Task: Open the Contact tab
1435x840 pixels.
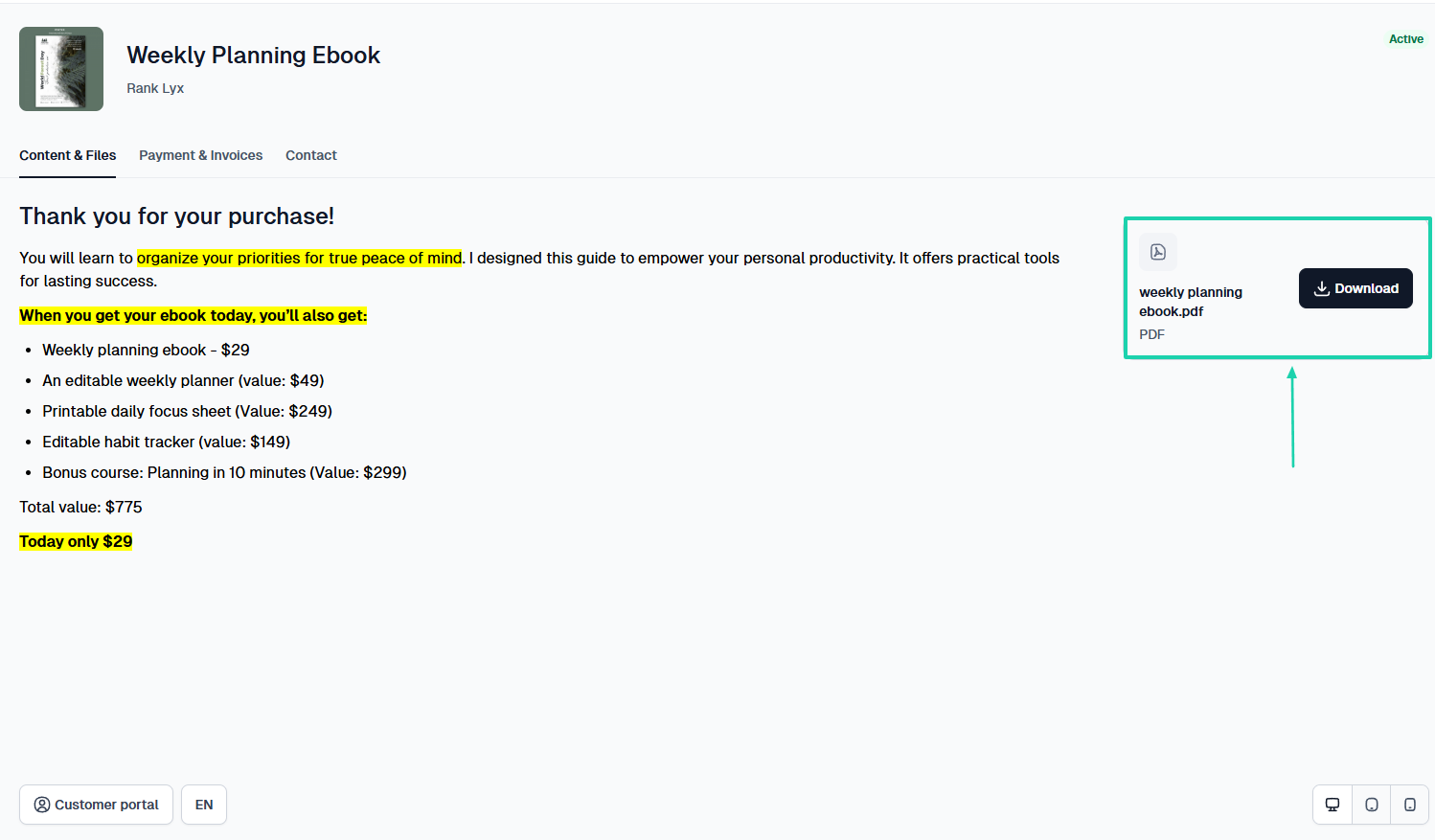Action: [x=311, y=155]
